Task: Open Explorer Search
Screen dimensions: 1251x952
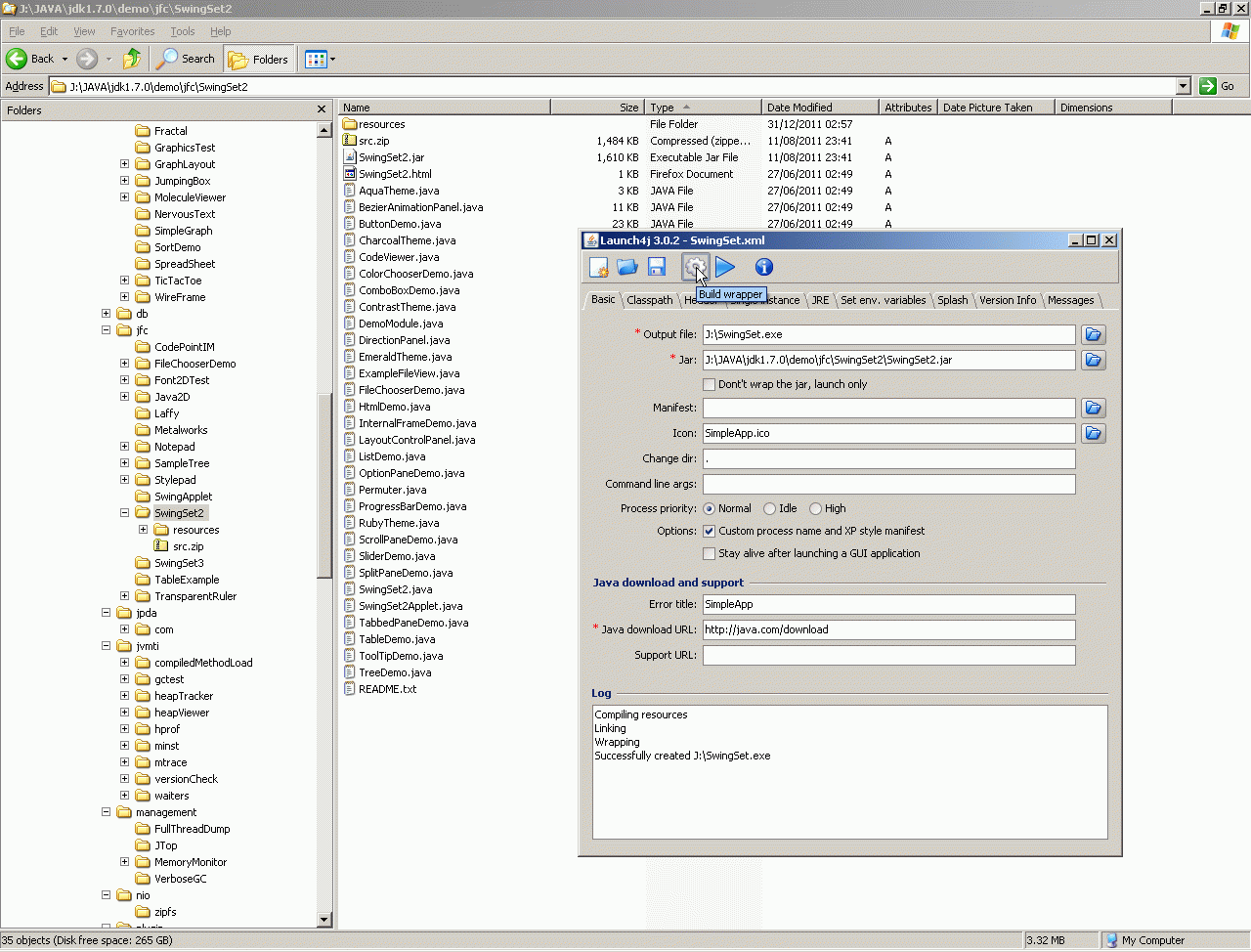Action: pos(187,59)
